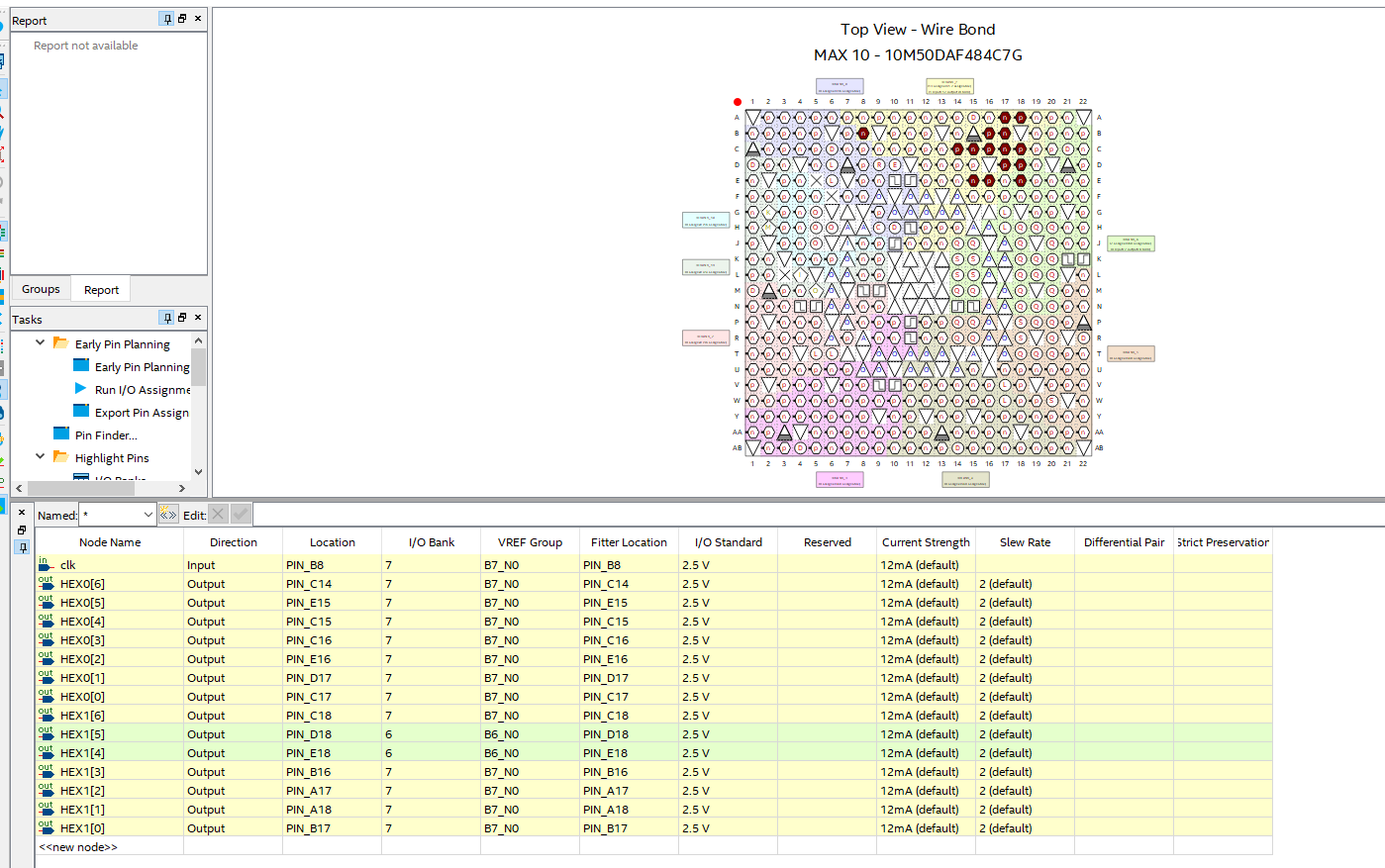1385x868 pixels.
Task: Click Location cell PIN_C14 for HEX0[6]
Action: 332,584
